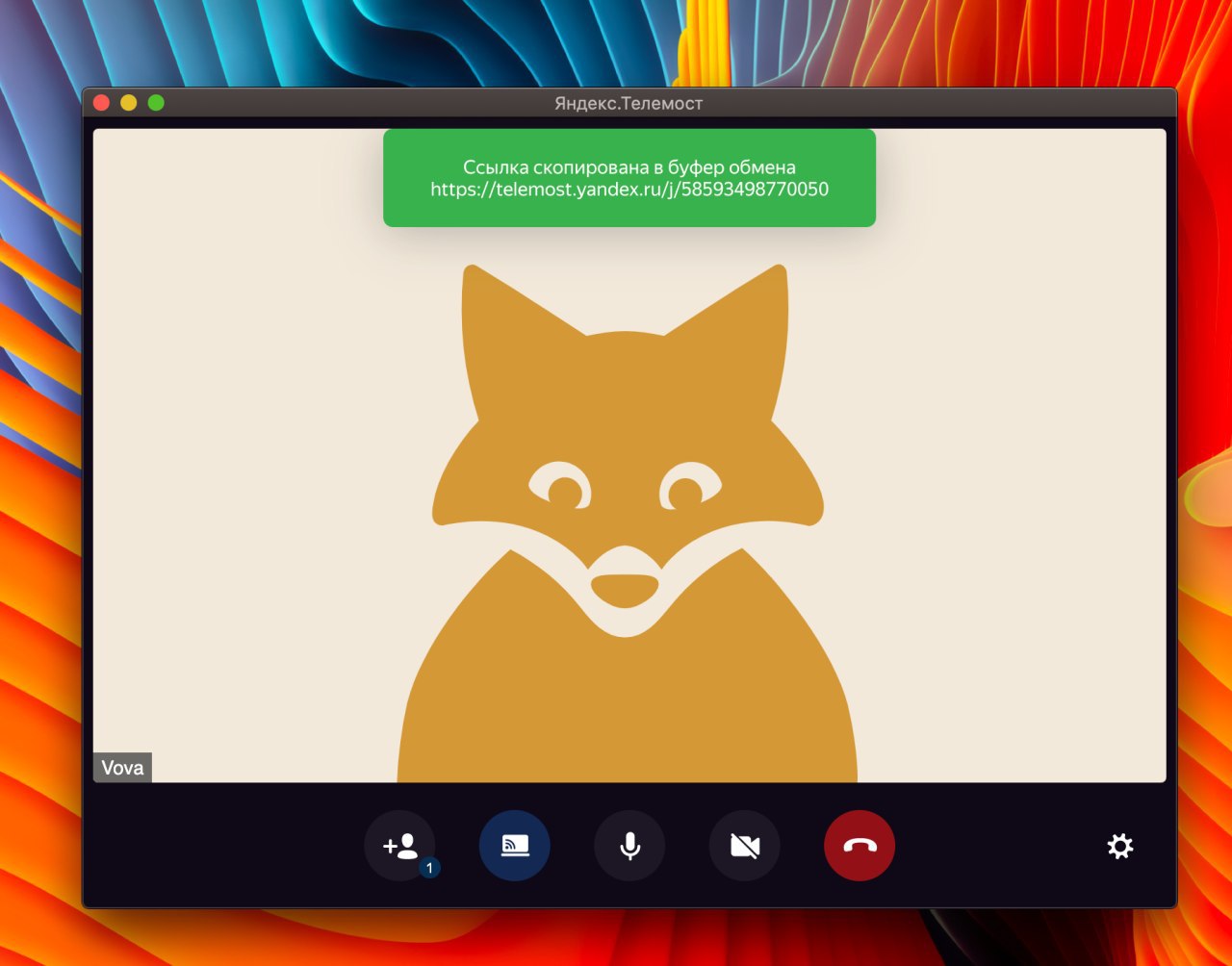The height and width of the screenshot is (966, 1232).
Task: Start screen sharing with the cast icon
Action: (515, 846)
